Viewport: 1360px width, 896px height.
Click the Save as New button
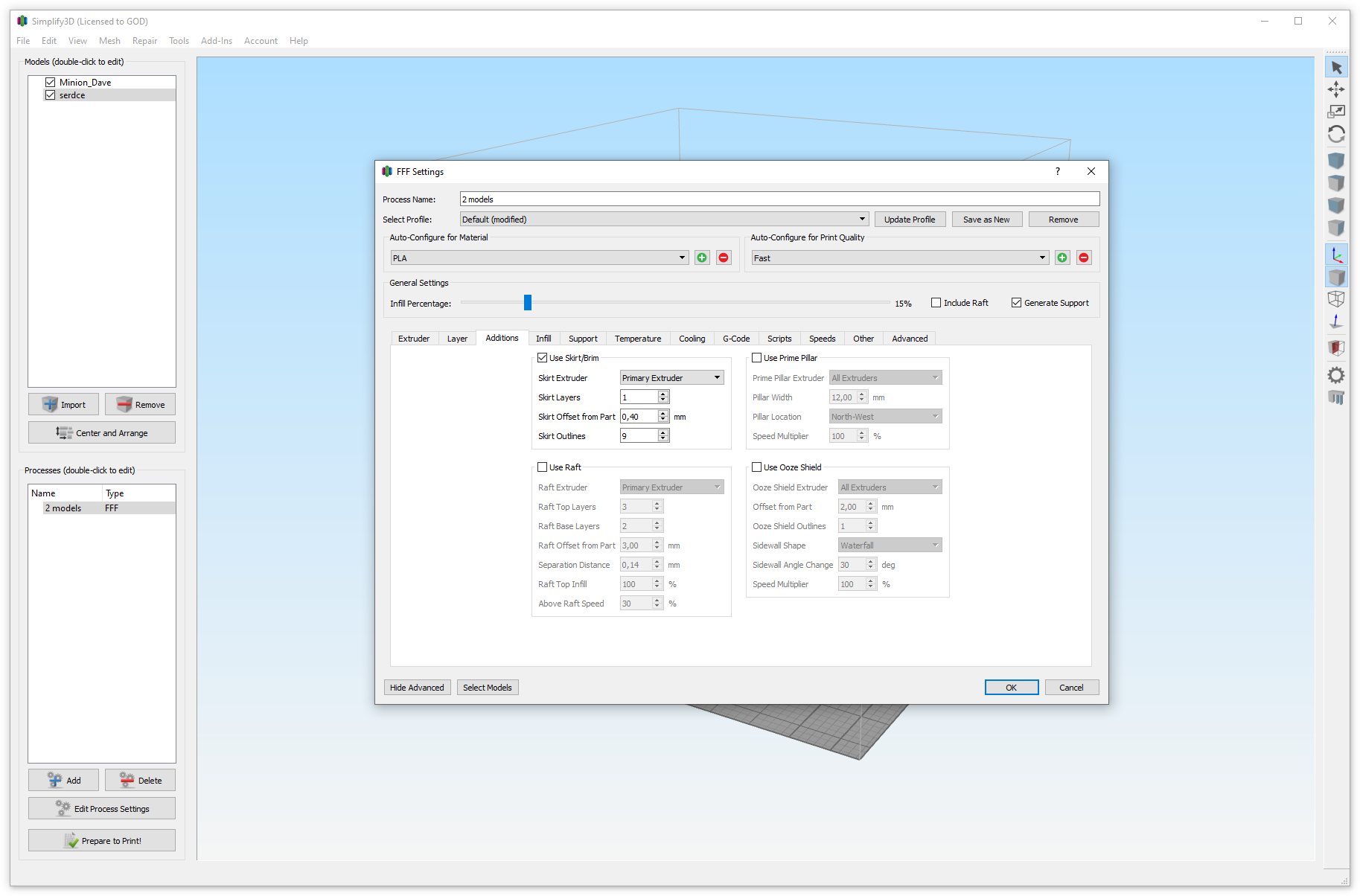click(x=986, y=220)
